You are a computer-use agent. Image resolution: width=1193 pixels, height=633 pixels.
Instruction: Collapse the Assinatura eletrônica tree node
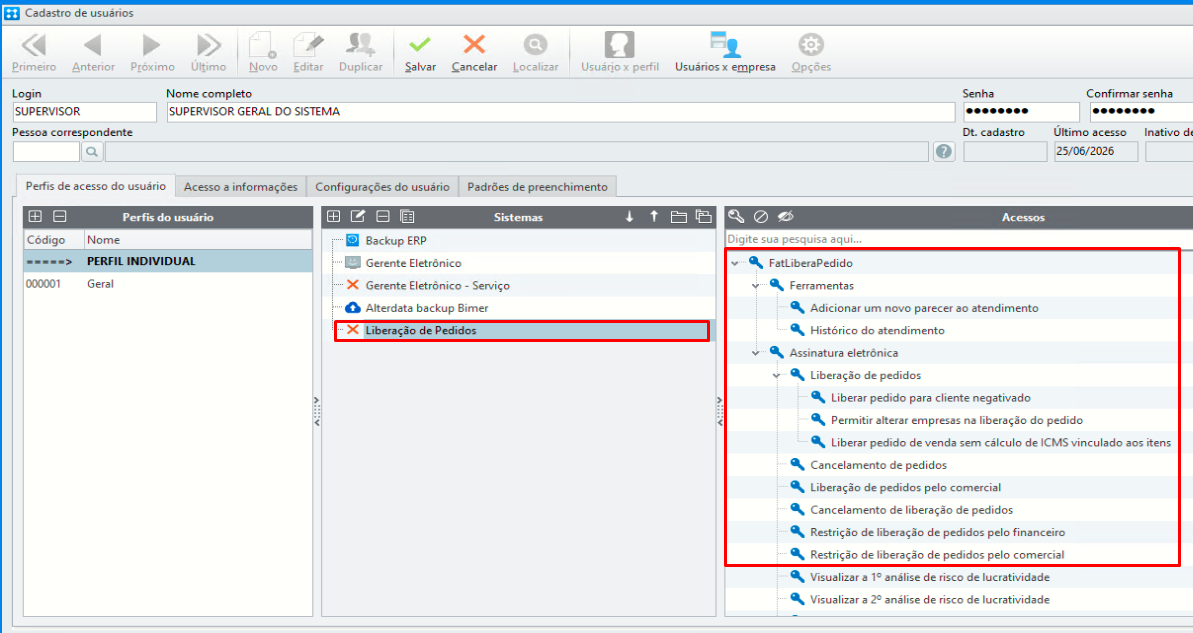coord(756,353)
